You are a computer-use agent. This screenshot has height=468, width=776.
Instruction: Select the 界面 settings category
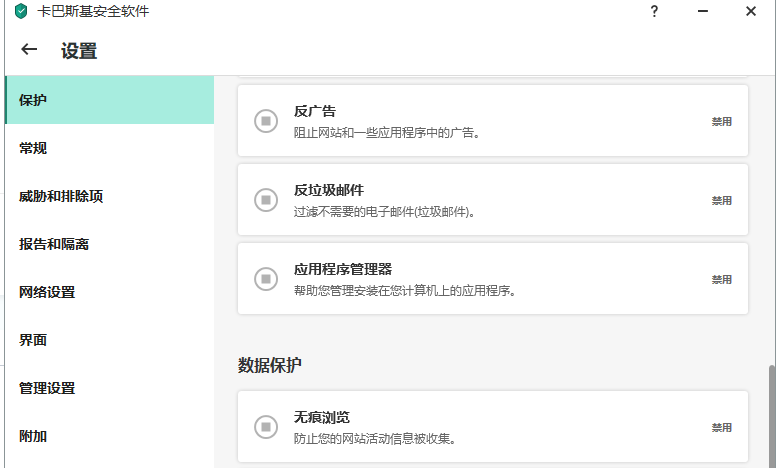(34, 340)
